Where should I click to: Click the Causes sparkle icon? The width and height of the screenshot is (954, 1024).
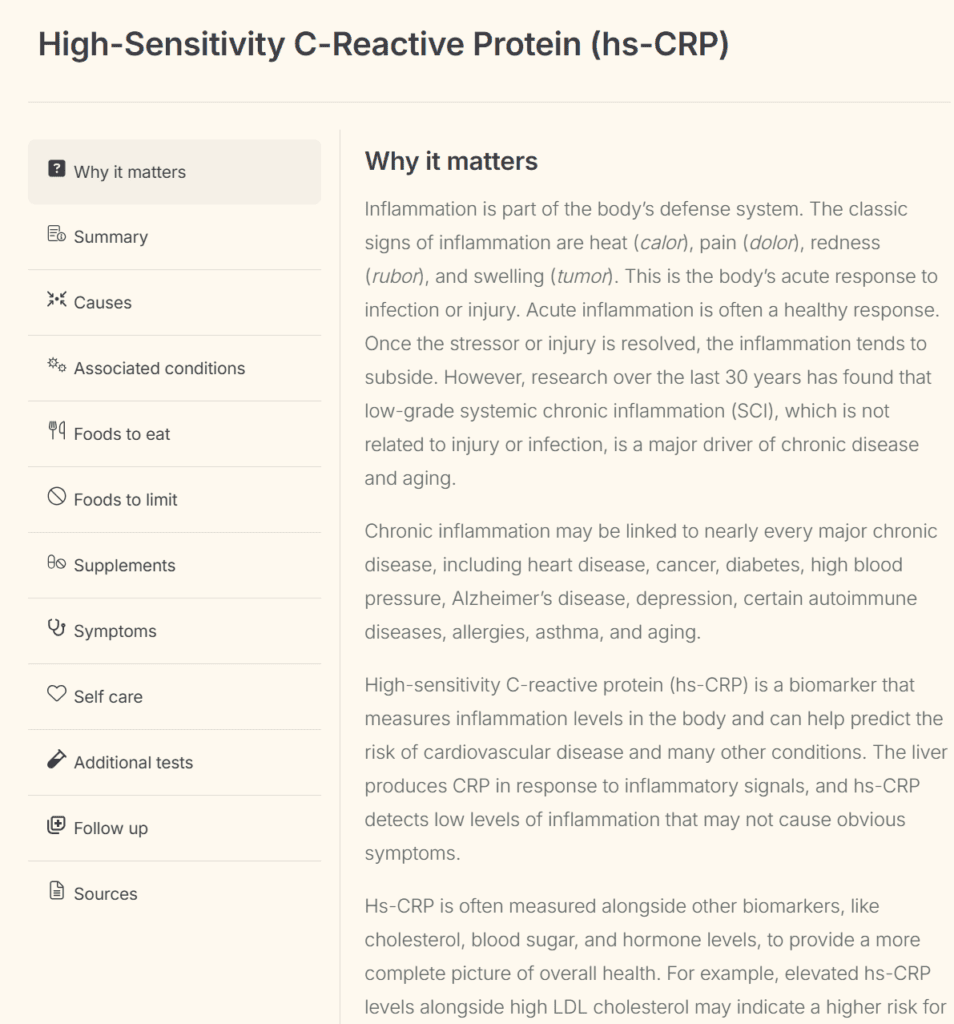[x=57, y=300]
